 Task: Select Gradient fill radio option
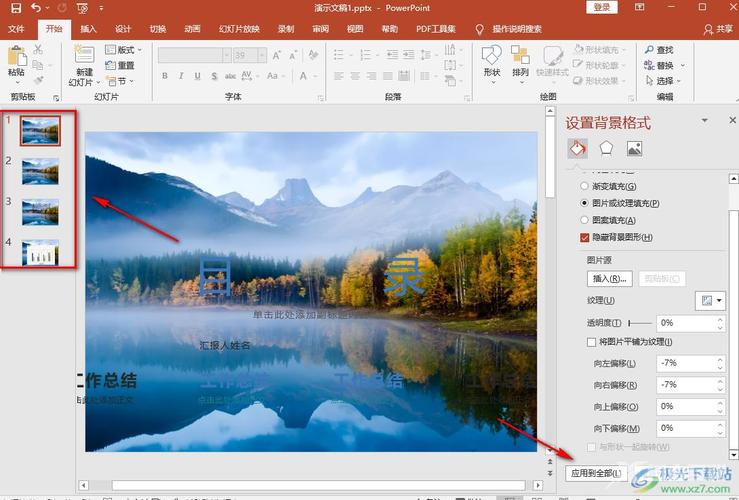584,186
